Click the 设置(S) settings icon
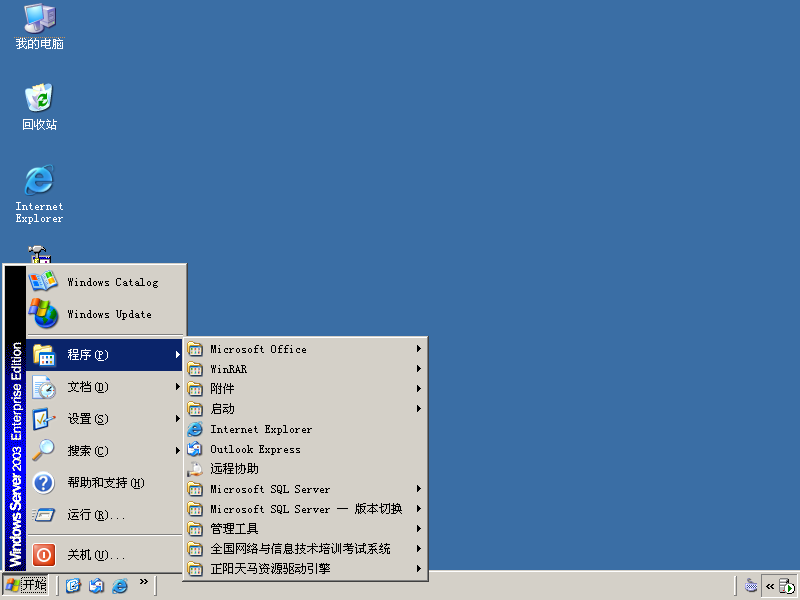Screen dimensions: 800x600 tap(44, 419)
